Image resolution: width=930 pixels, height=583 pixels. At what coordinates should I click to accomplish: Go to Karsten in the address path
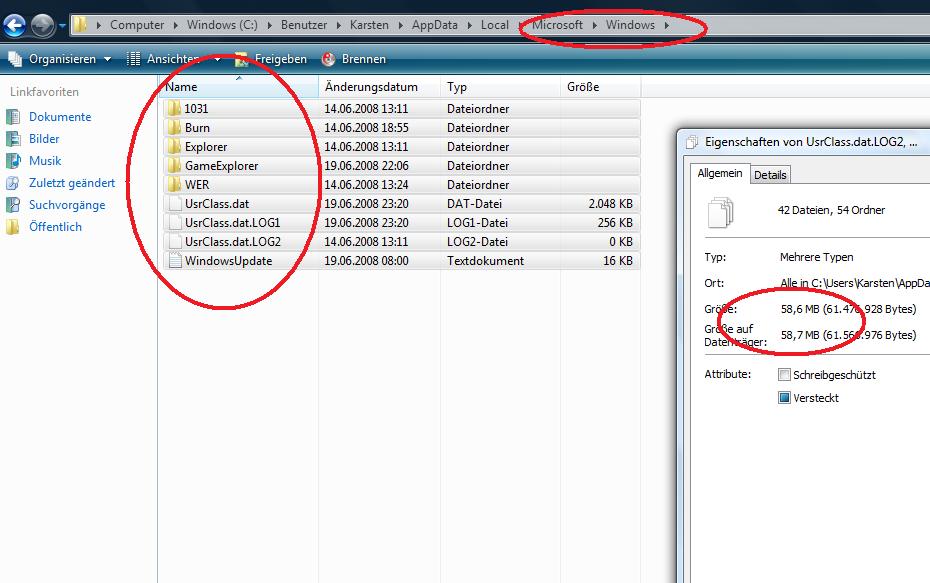point(369,25)
